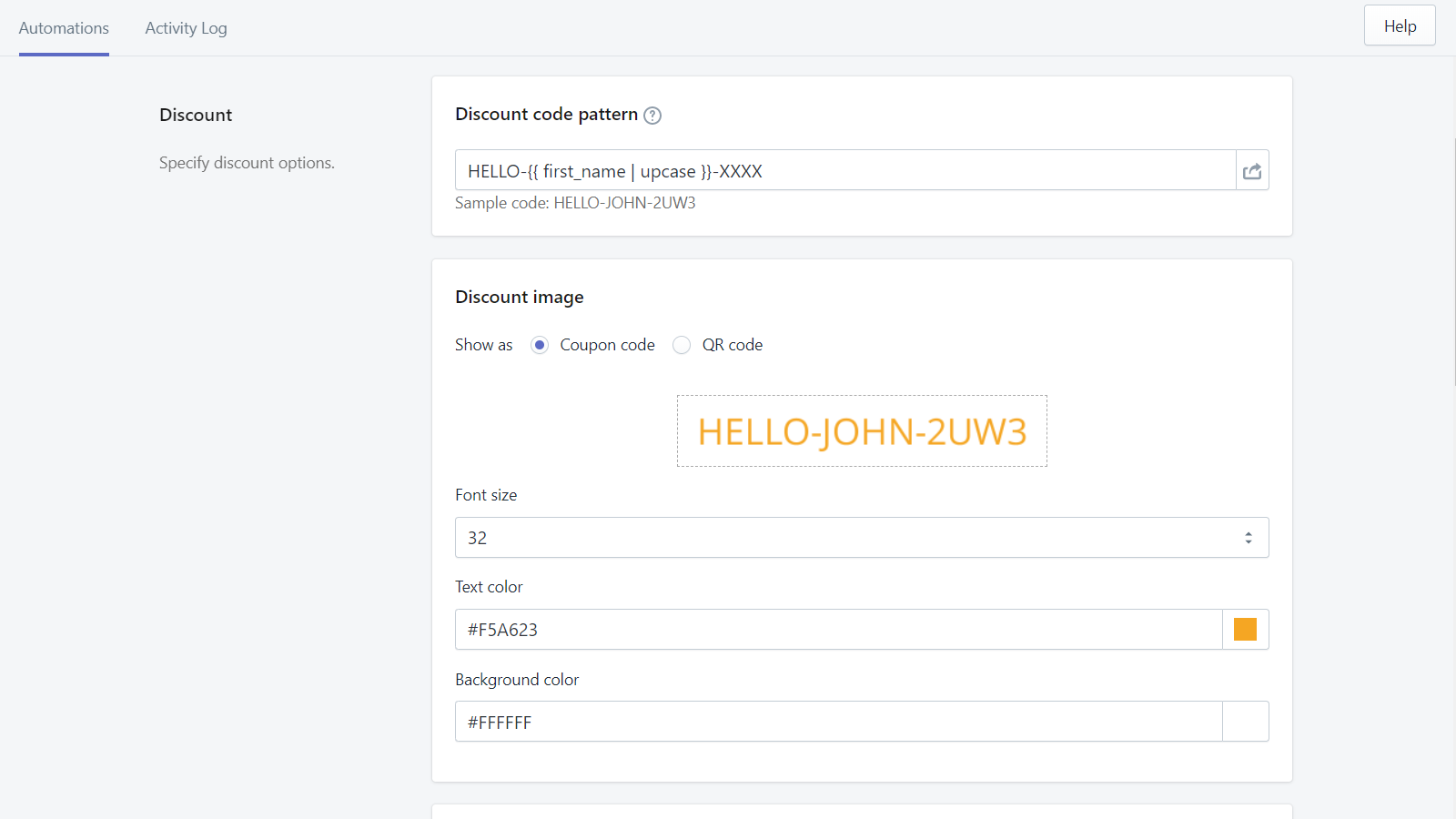The image size is (1456, 819).
Task: Click the share icon next to discount code pattern
Action: click(x=1252, y=170)
